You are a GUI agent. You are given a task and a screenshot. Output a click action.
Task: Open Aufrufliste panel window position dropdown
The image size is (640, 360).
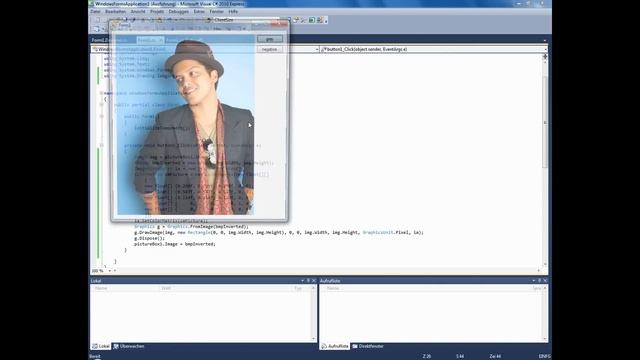[533, 280]
